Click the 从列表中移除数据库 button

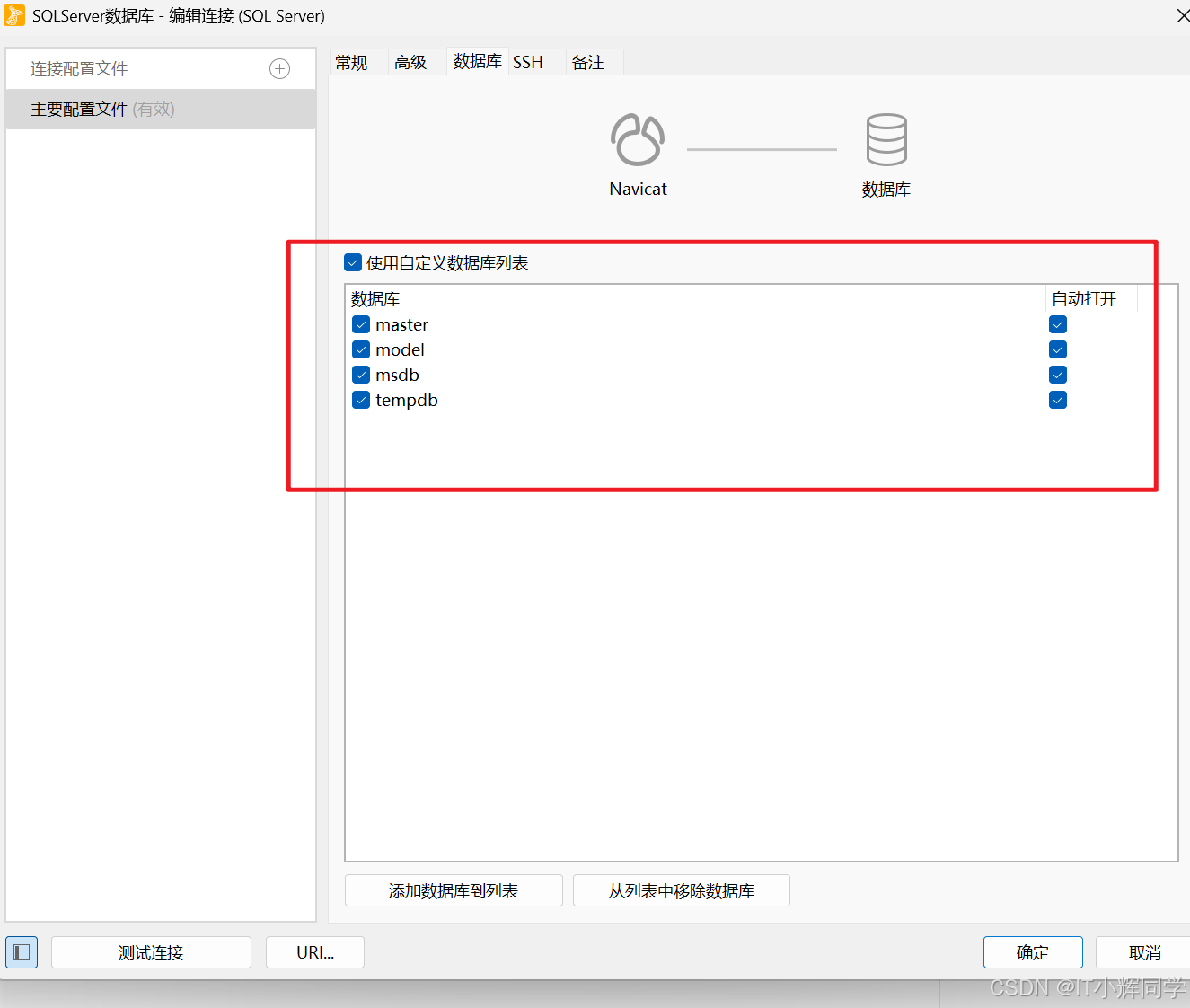pos(682,890)
